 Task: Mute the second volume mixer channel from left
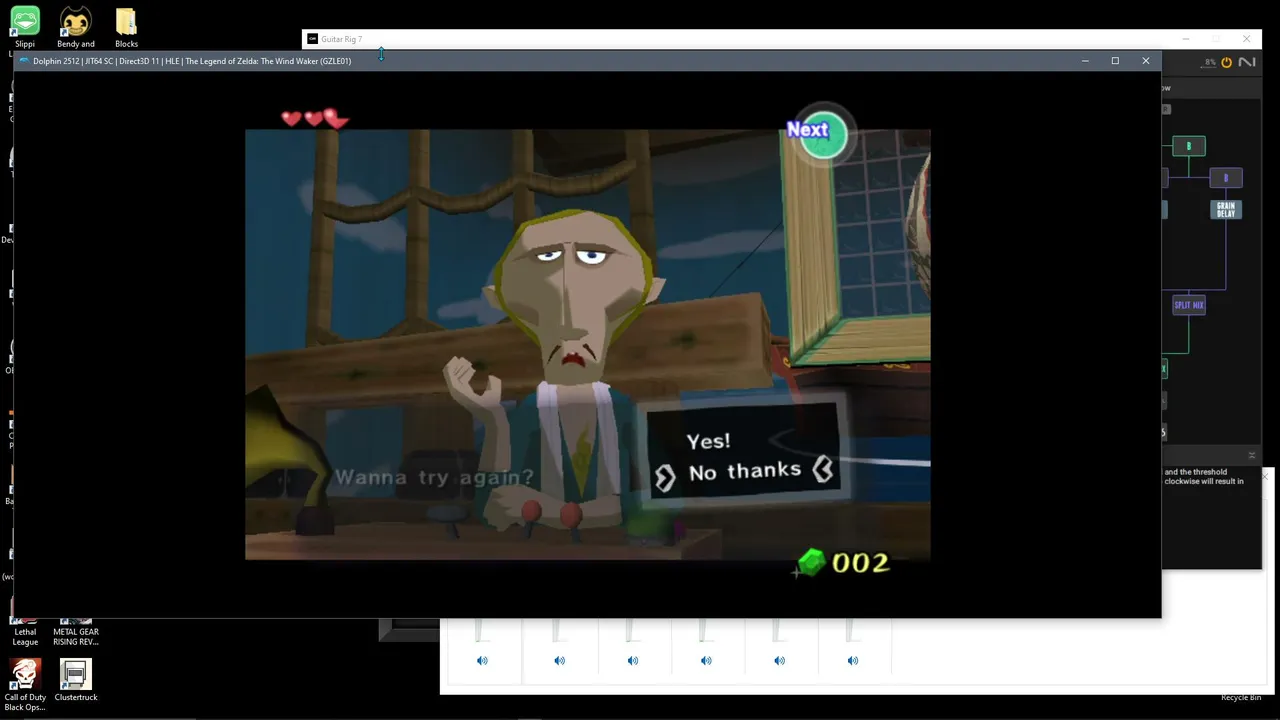[559, 660]
